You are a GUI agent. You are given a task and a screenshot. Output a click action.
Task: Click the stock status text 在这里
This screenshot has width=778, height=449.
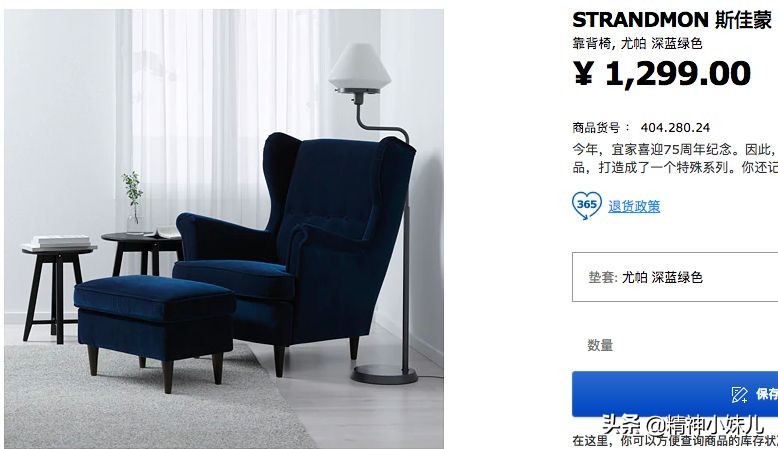pyautogui.click(x=590, y=441)
